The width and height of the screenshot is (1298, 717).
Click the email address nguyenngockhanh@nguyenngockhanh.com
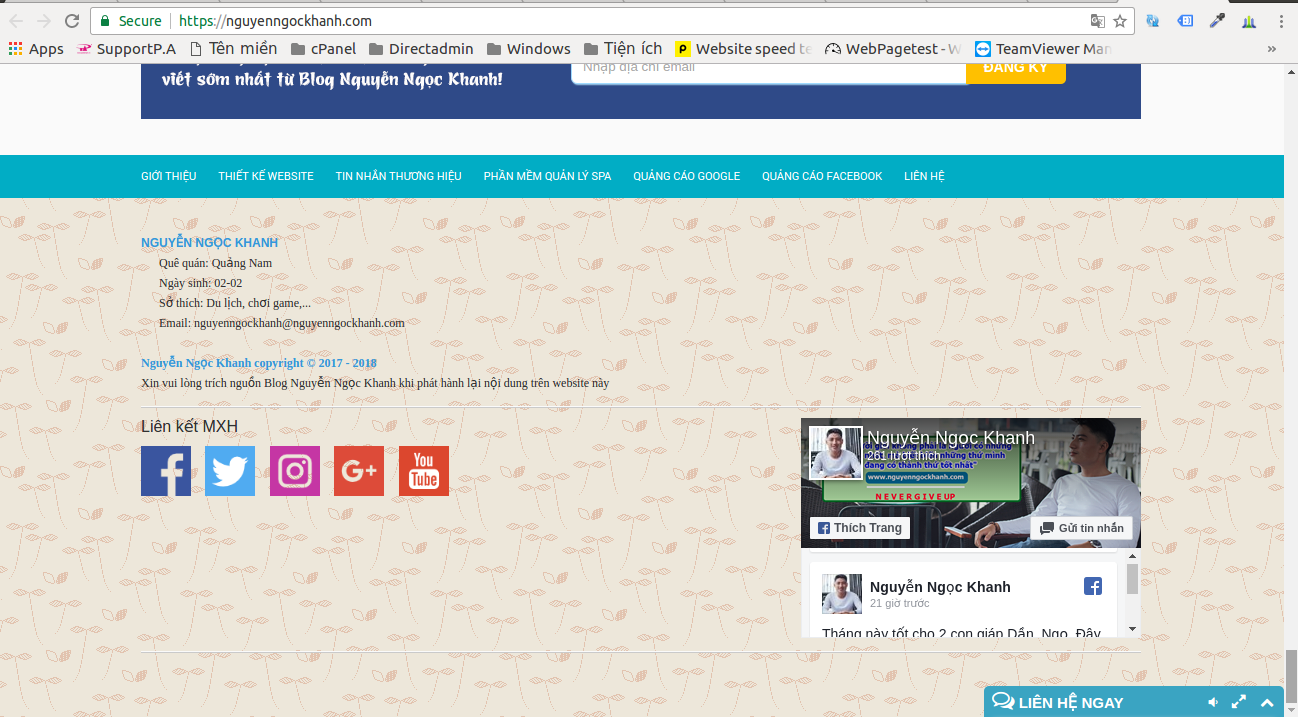tap(299, 323)
